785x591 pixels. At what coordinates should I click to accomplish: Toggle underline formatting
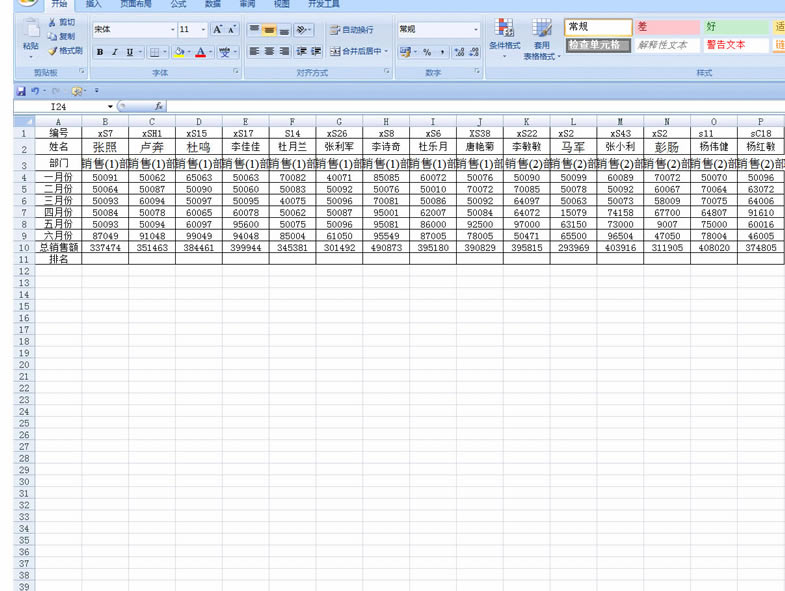coord(130,52)
